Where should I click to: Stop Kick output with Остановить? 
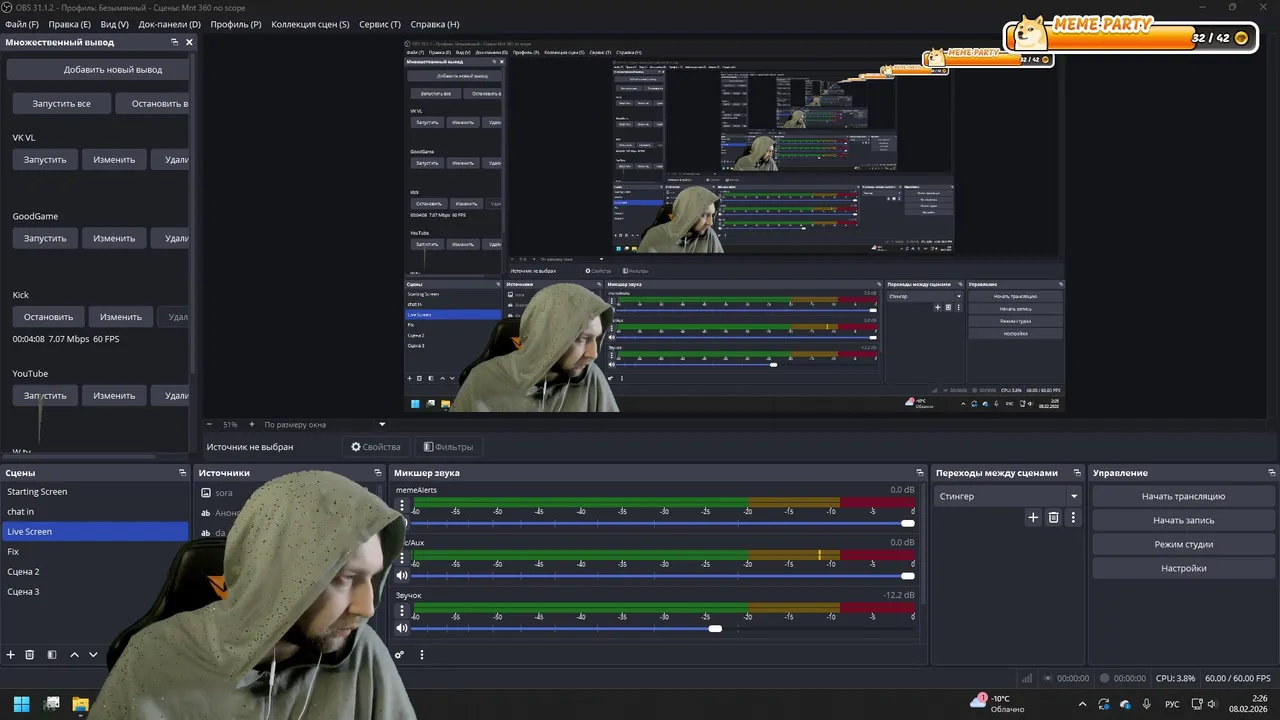[x=48, y=317]
